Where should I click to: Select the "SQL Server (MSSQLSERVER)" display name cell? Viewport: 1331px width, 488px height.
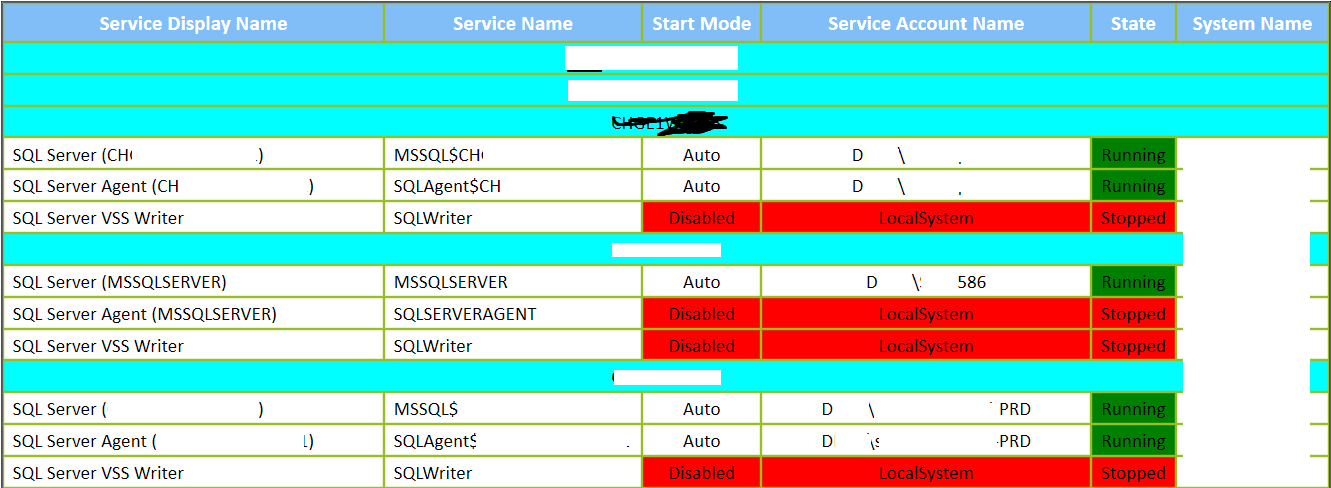click(x=193, y=282)
